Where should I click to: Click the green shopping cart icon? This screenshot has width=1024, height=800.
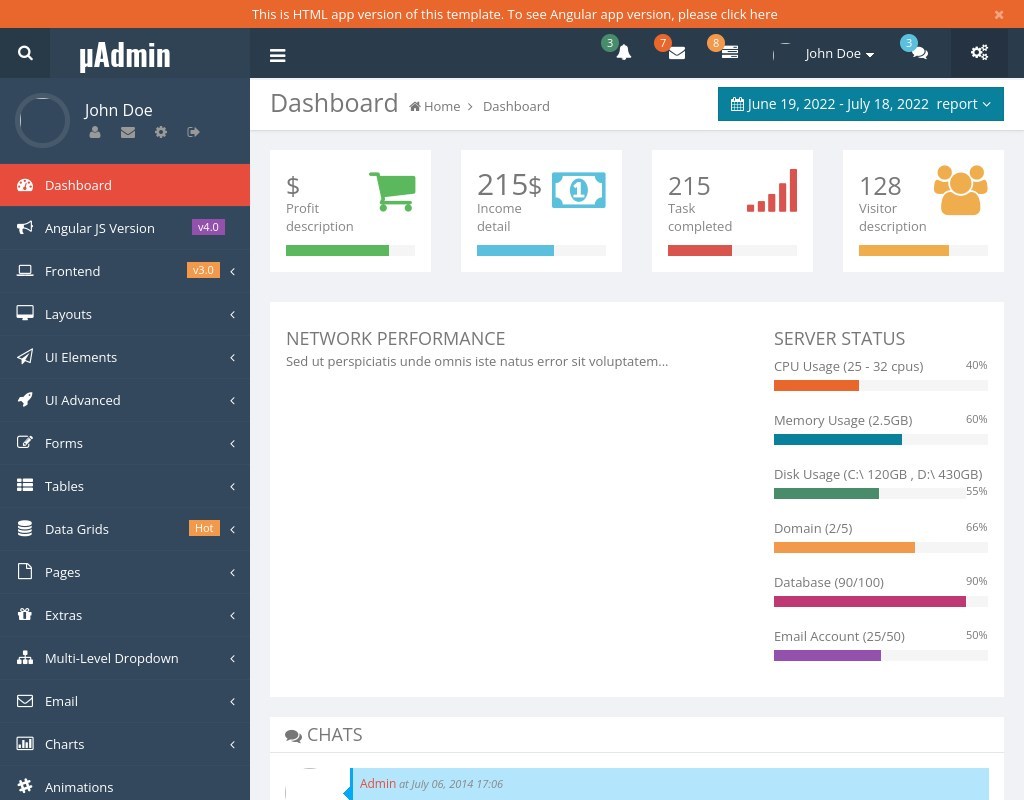[x=392, y=191]
